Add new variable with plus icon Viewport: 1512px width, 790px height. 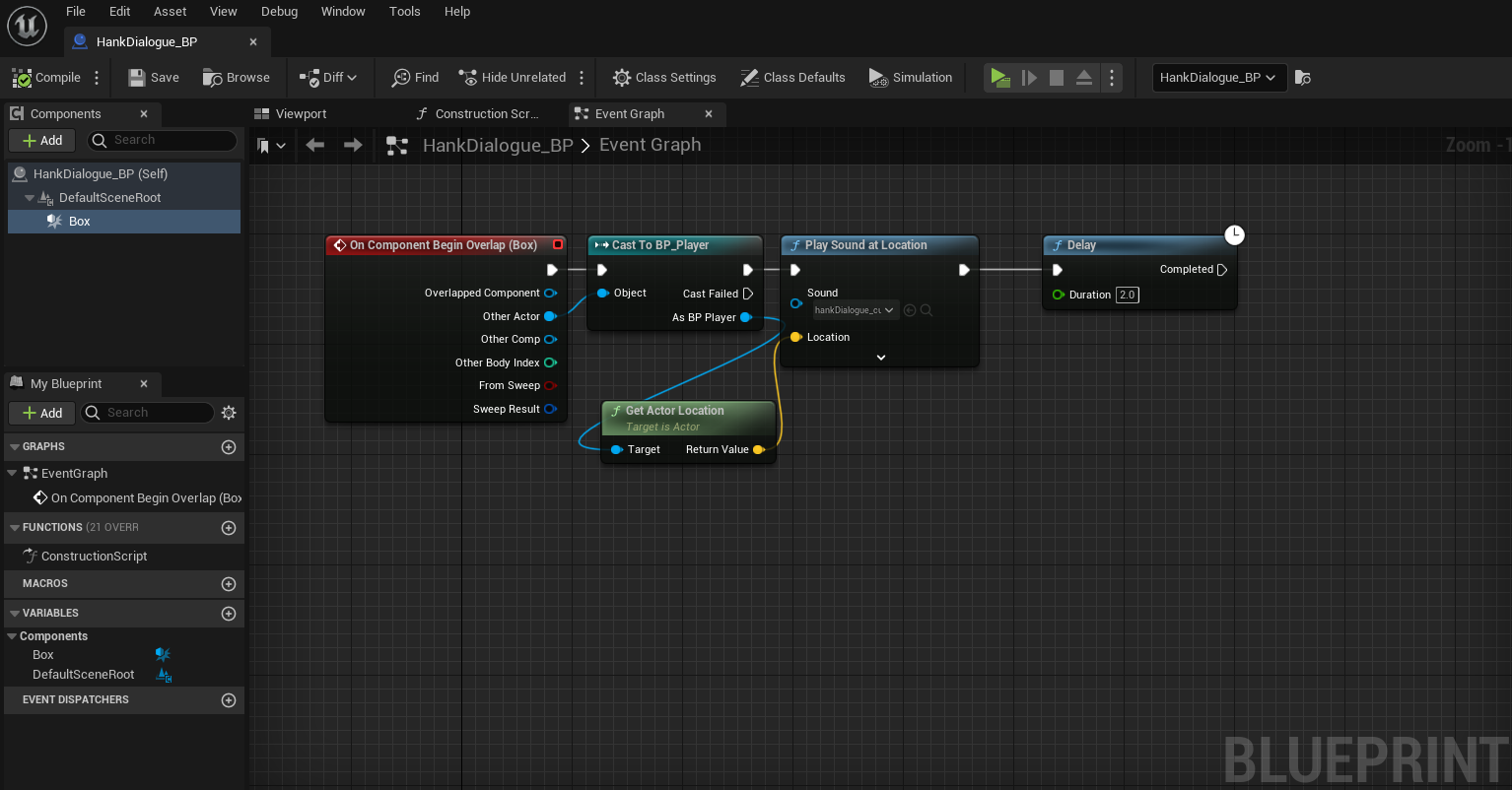(x=229, y=614)
